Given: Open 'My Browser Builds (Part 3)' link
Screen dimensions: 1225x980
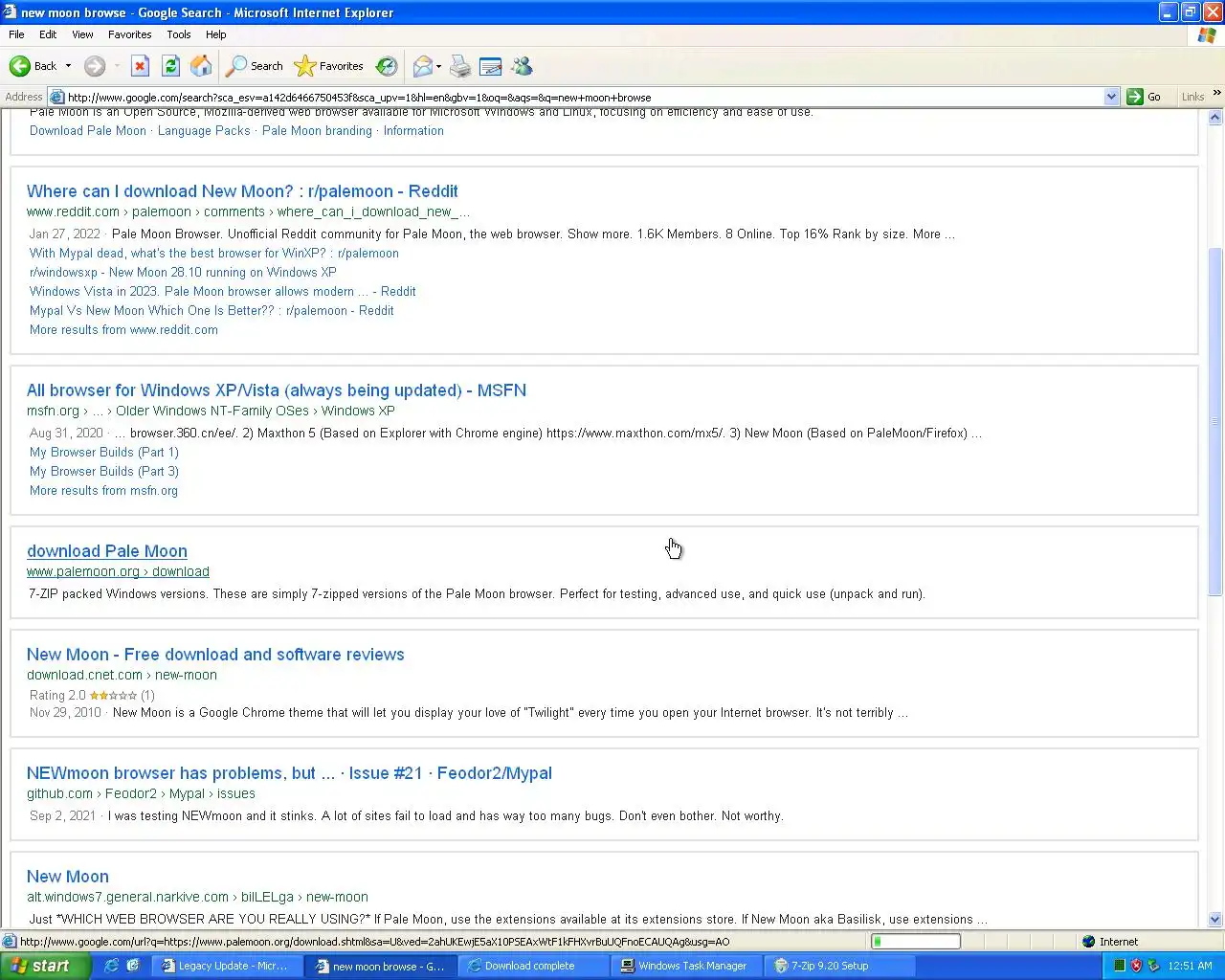Looking at the screenshot, I should coord(104,472).
